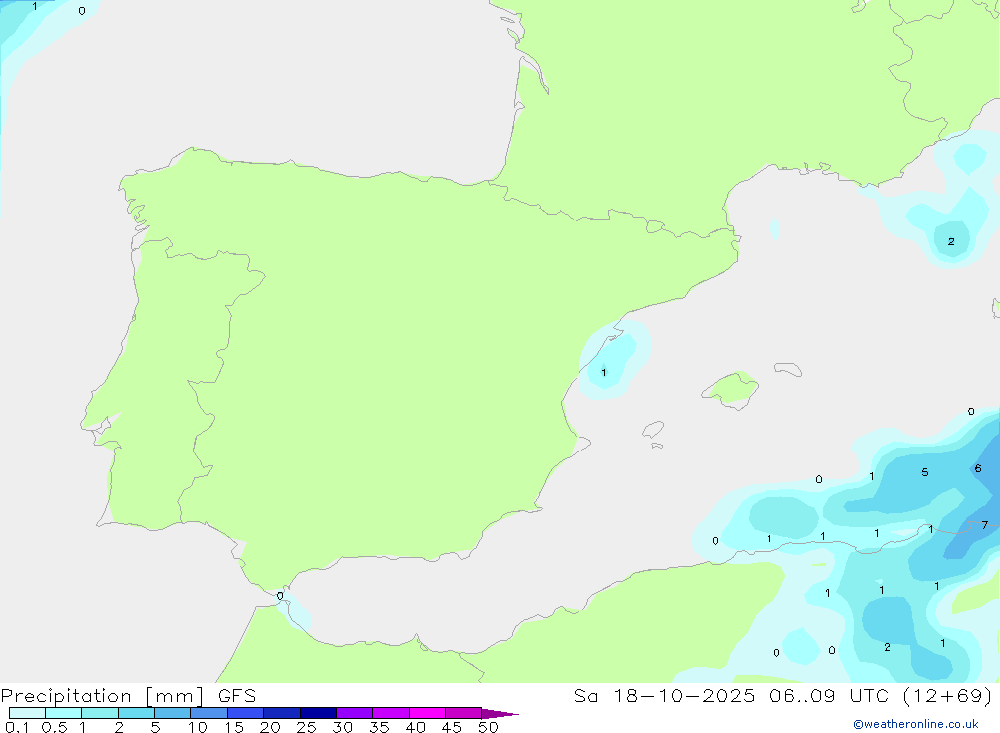The width and height of the screenshot is (1000, 733).
Task: Click the '10' legend scale label
Action: (198, 727)
